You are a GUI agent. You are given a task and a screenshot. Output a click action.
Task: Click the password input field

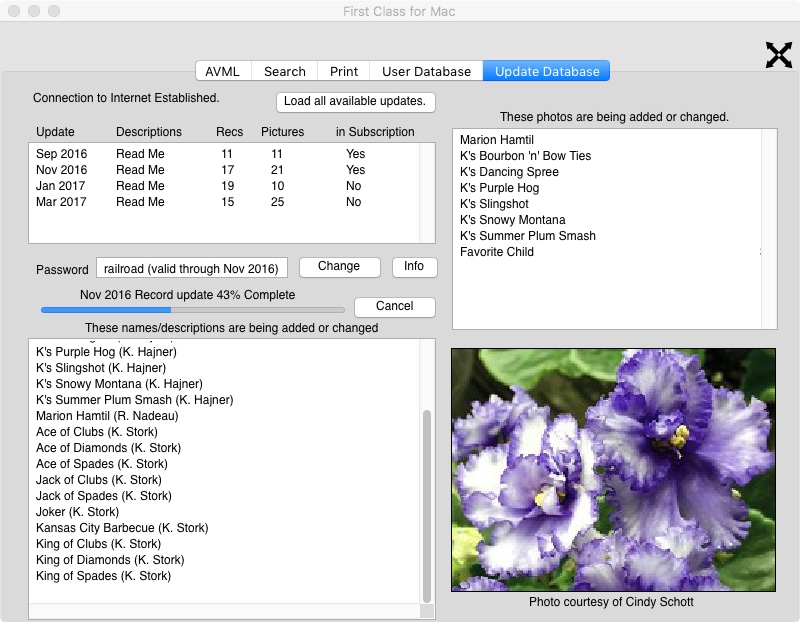pos(192,268)
